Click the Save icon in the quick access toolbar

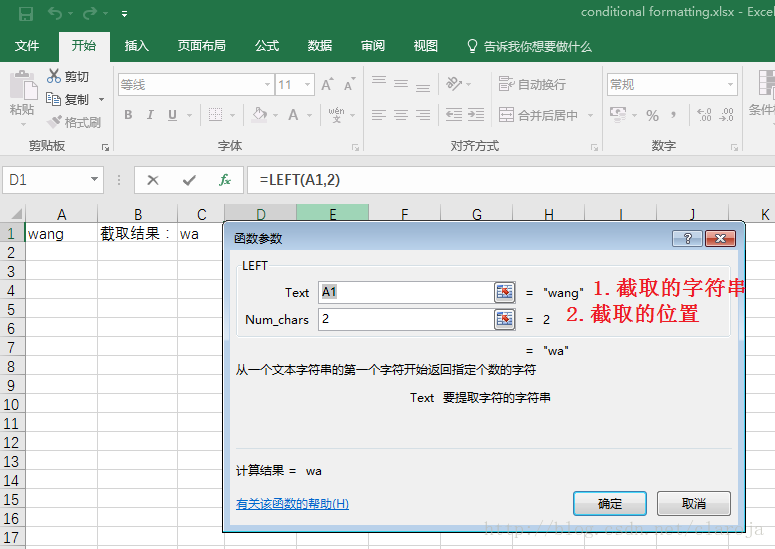point(26,13)
